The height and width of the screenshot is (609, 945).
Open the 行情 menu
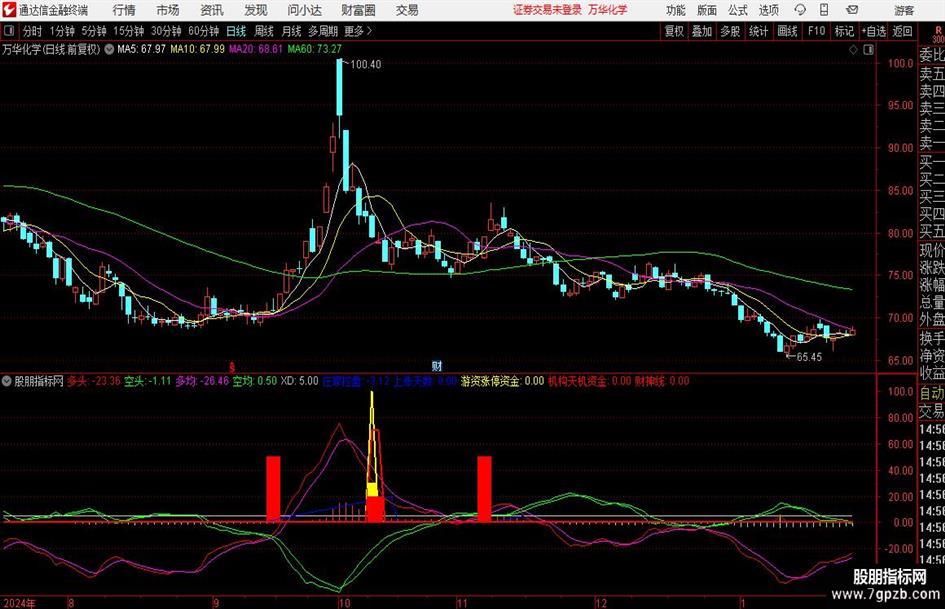[124, 10]
